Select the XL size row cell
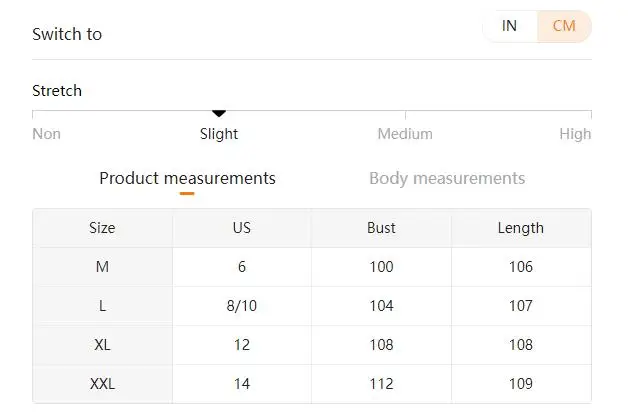The image size is (634, 417). click(x=102, y=345)
